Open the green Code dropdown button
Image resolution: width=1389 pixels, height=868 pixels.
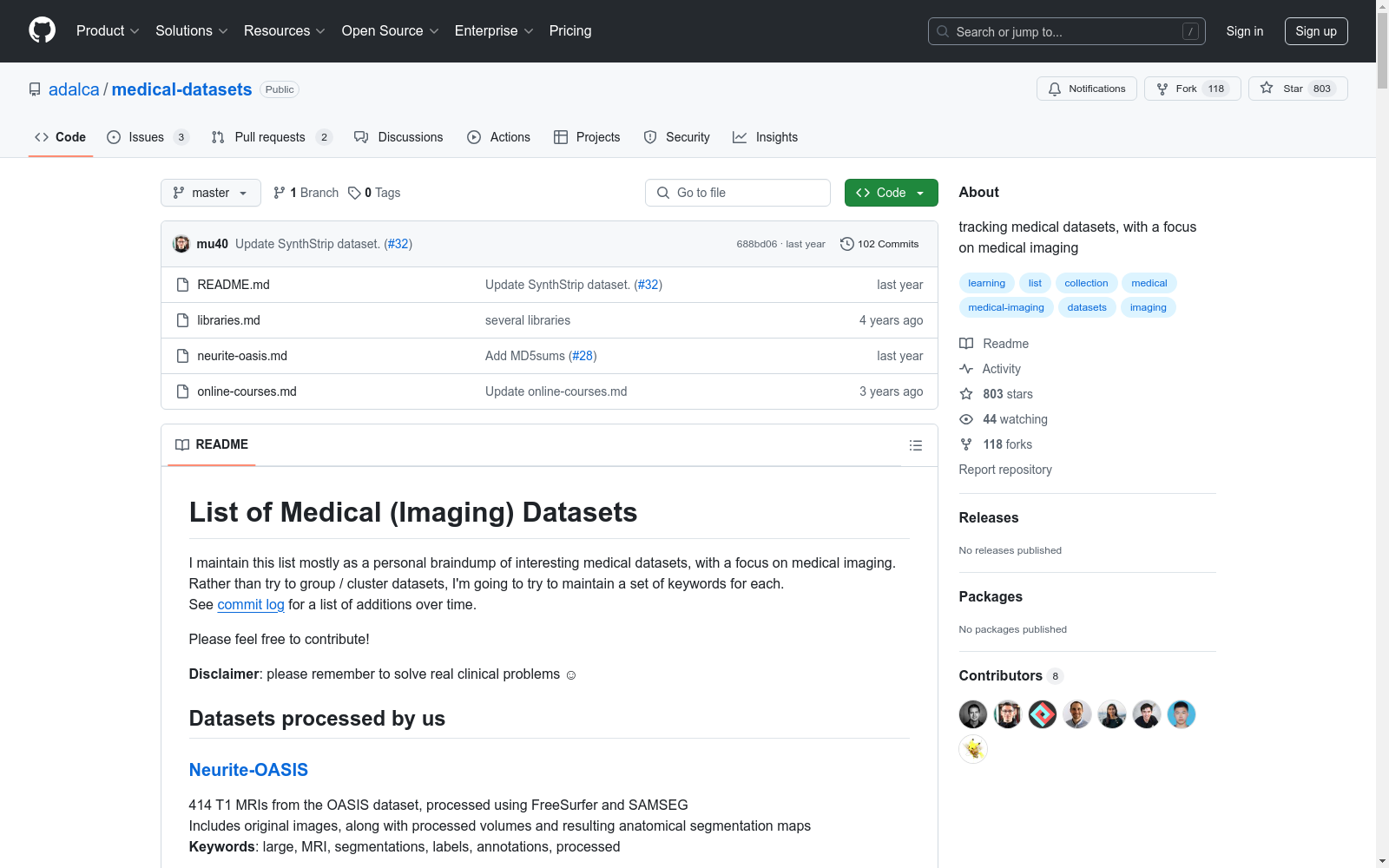(892, 193)
